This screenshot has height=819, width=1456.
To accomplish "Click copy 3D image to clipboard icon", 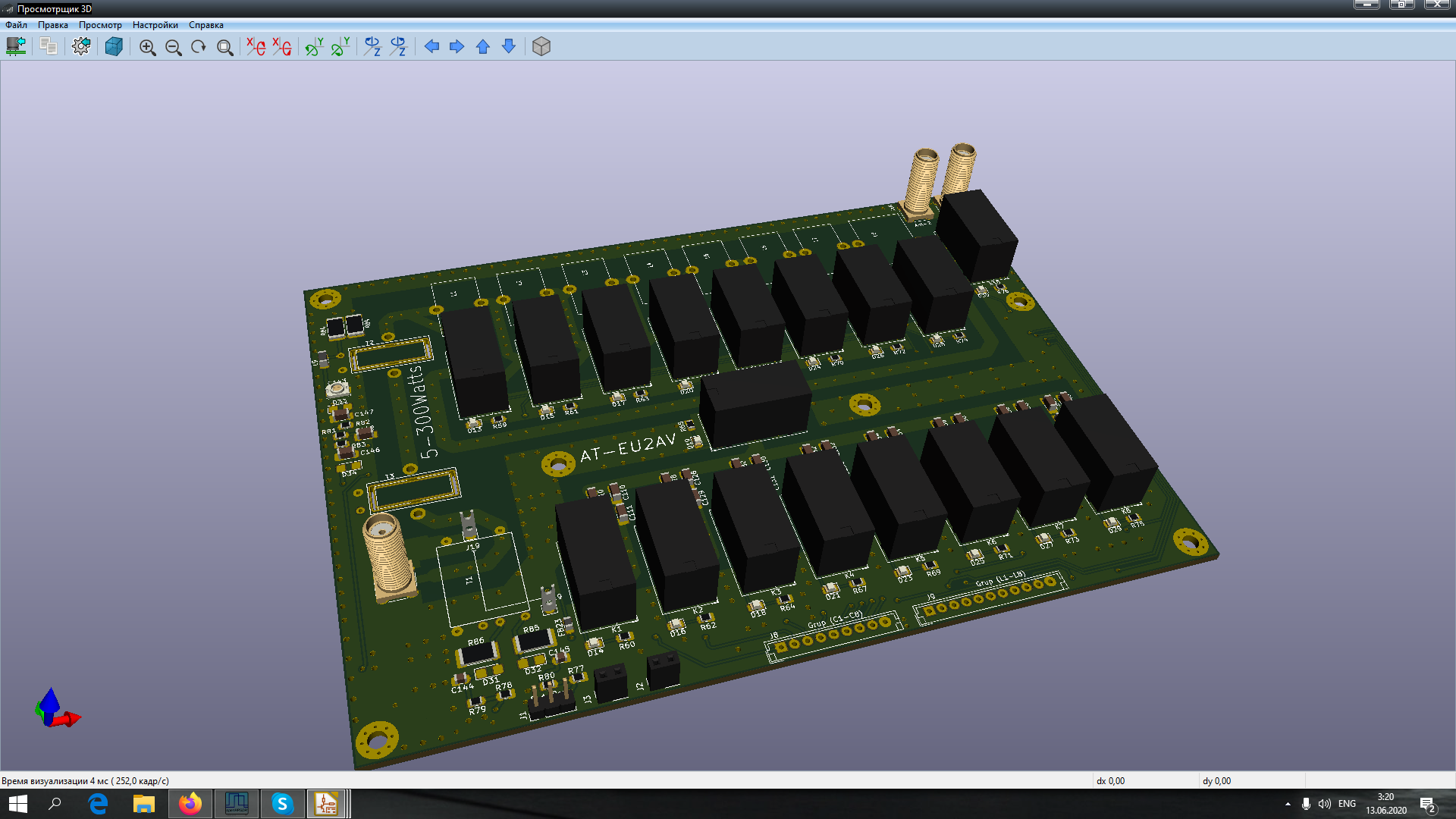I will pyautogui.click(x=49, y=47).
